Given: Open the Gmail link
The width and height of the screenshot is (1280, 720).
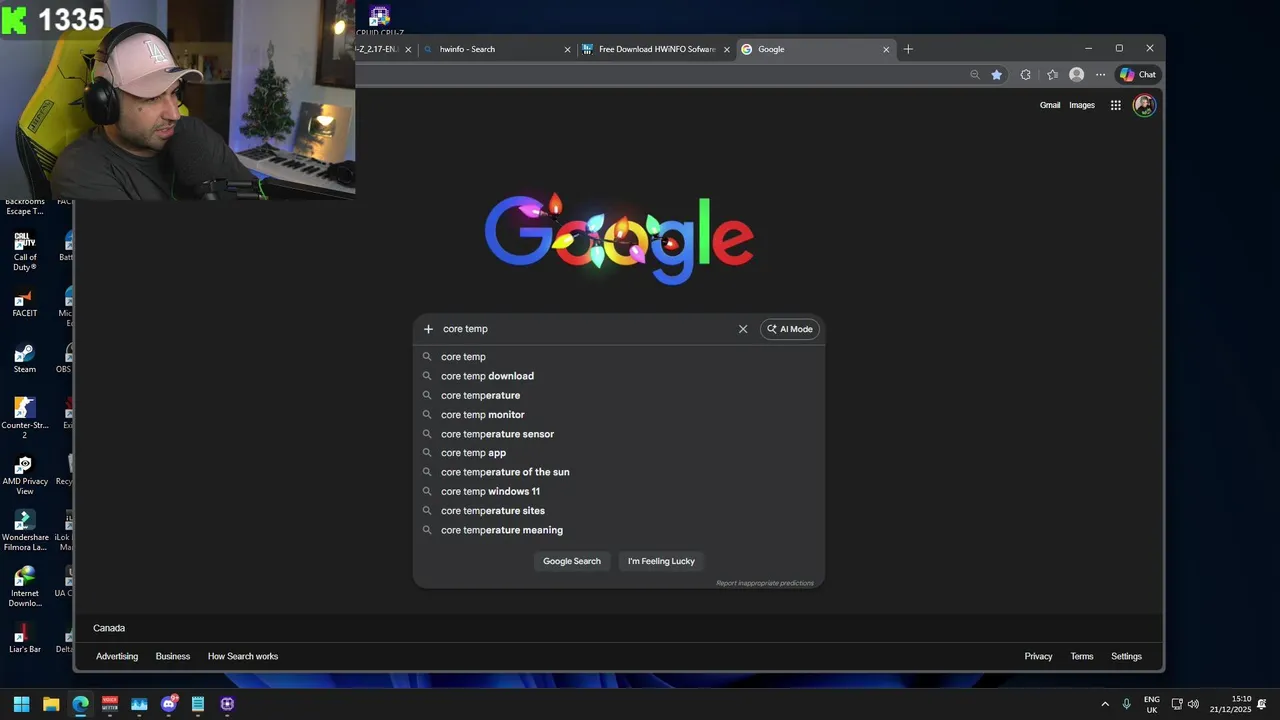Looking at the screenshot, I should pos(1050,105).
